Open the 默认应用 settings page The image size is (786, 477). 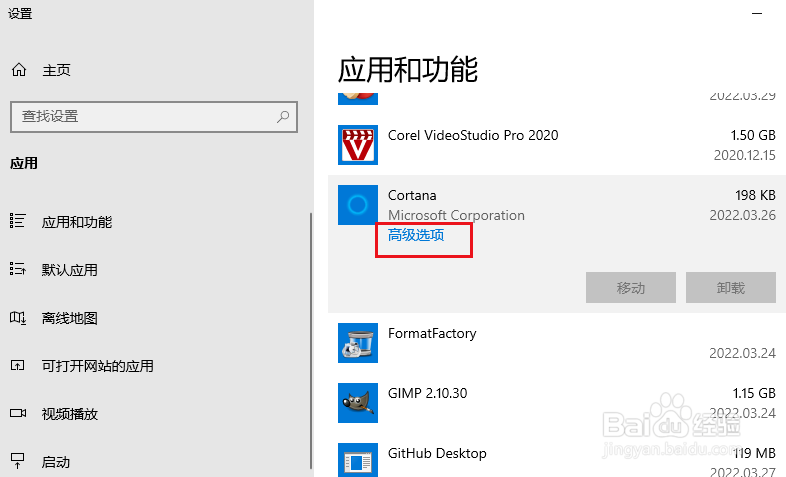70,270
